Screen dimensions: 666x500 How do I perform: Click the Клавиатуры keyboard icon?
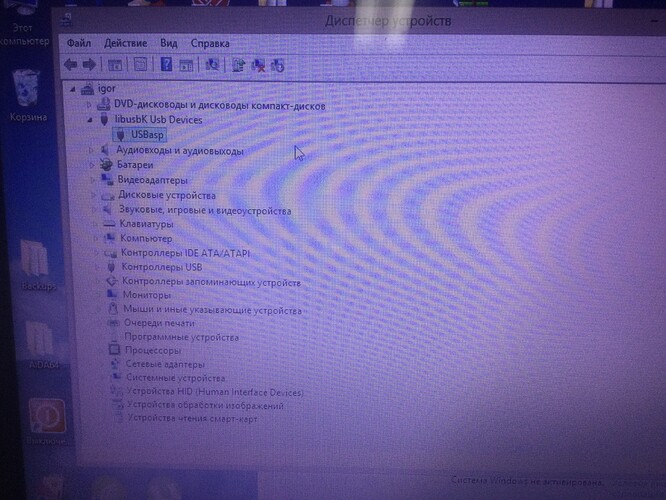(x=109, y=224)
